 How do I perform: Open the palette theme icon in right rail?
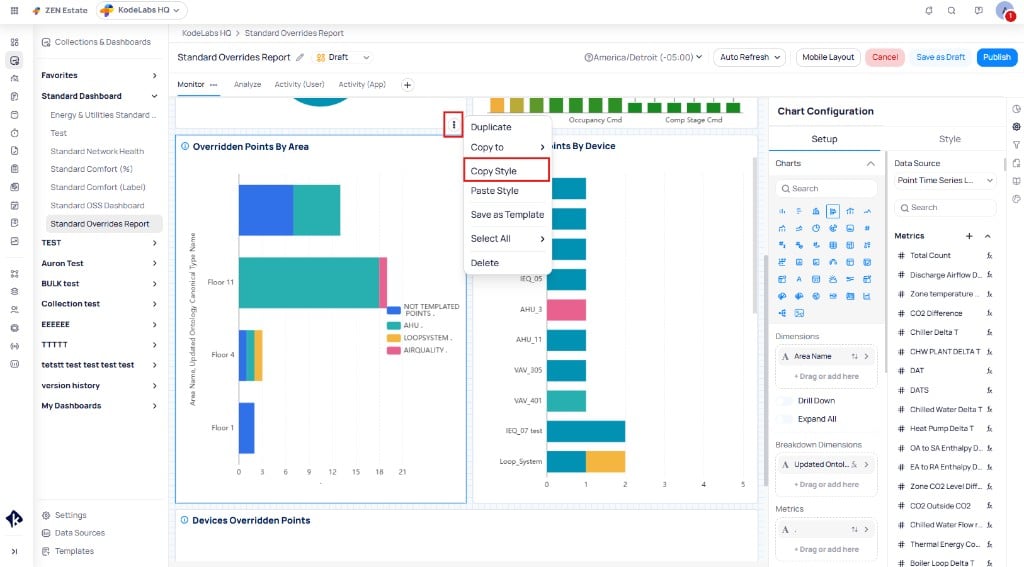pyautogui.click(x=1017, y=199)
